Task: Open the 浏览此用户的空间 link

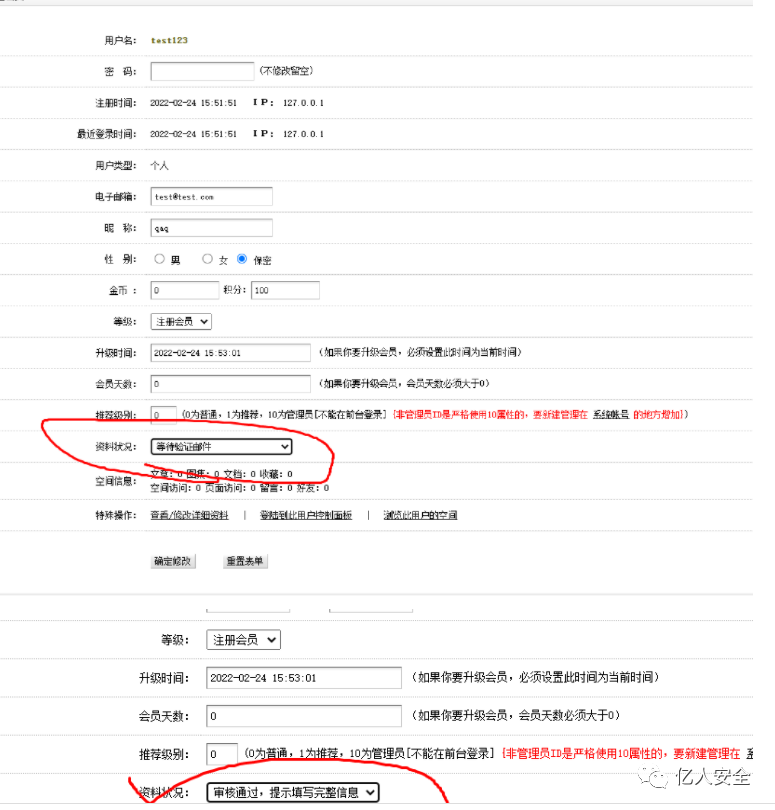Action: (420, 515)
